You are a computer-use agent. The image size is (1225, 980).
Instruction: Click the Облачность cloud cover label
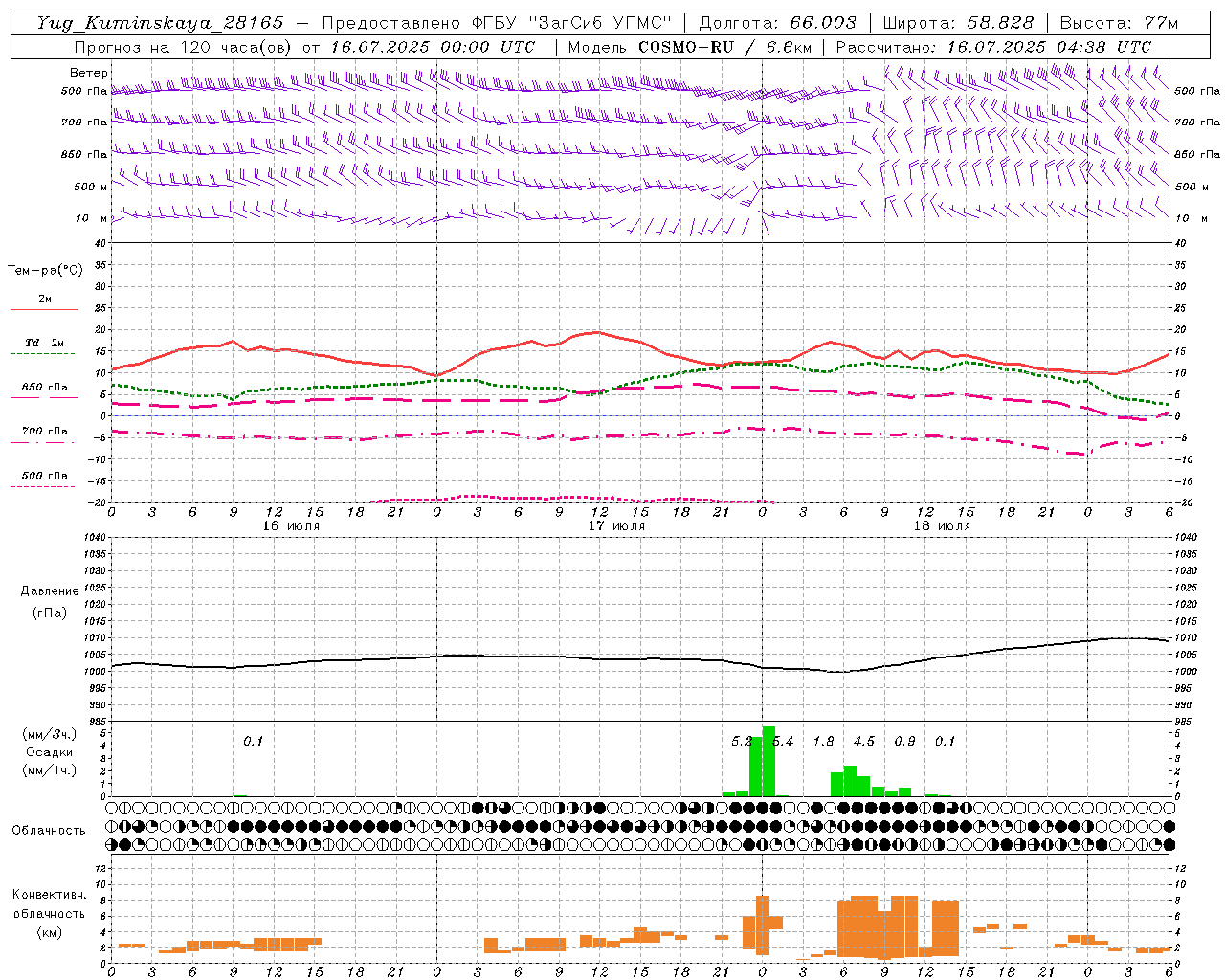coord(49,831)
